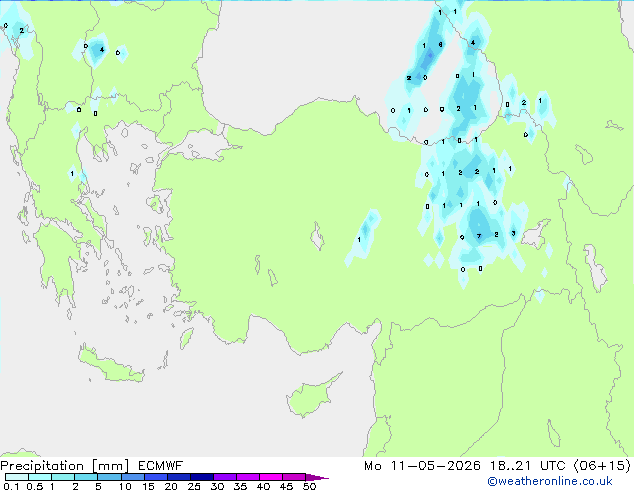Click the 5–10 mm light blue legend swatch

109,477
